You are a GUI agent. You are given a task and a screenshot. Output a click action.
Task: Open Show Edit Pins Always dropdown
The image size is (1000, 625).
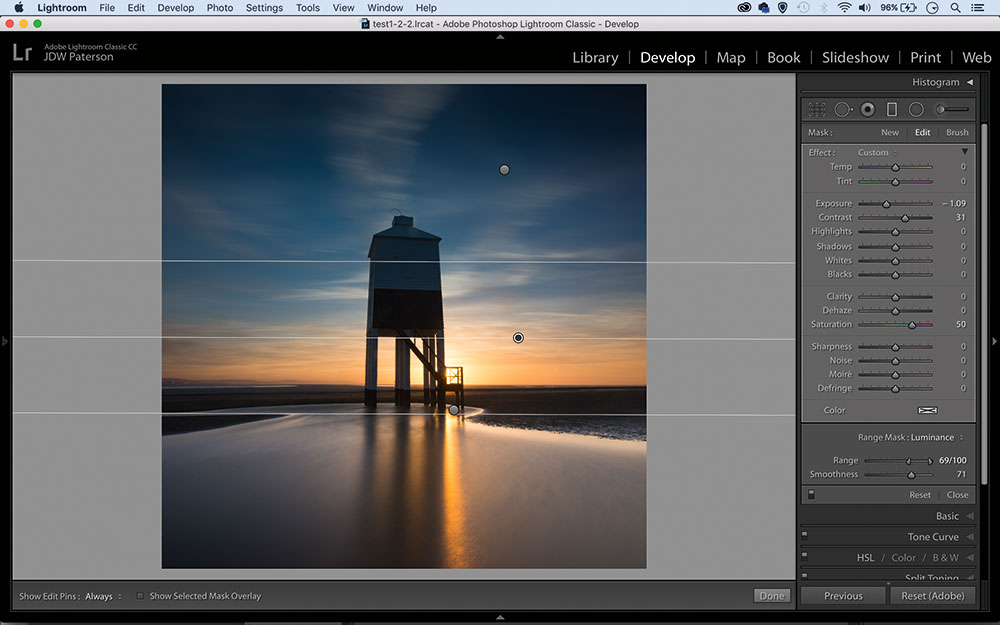103,596
